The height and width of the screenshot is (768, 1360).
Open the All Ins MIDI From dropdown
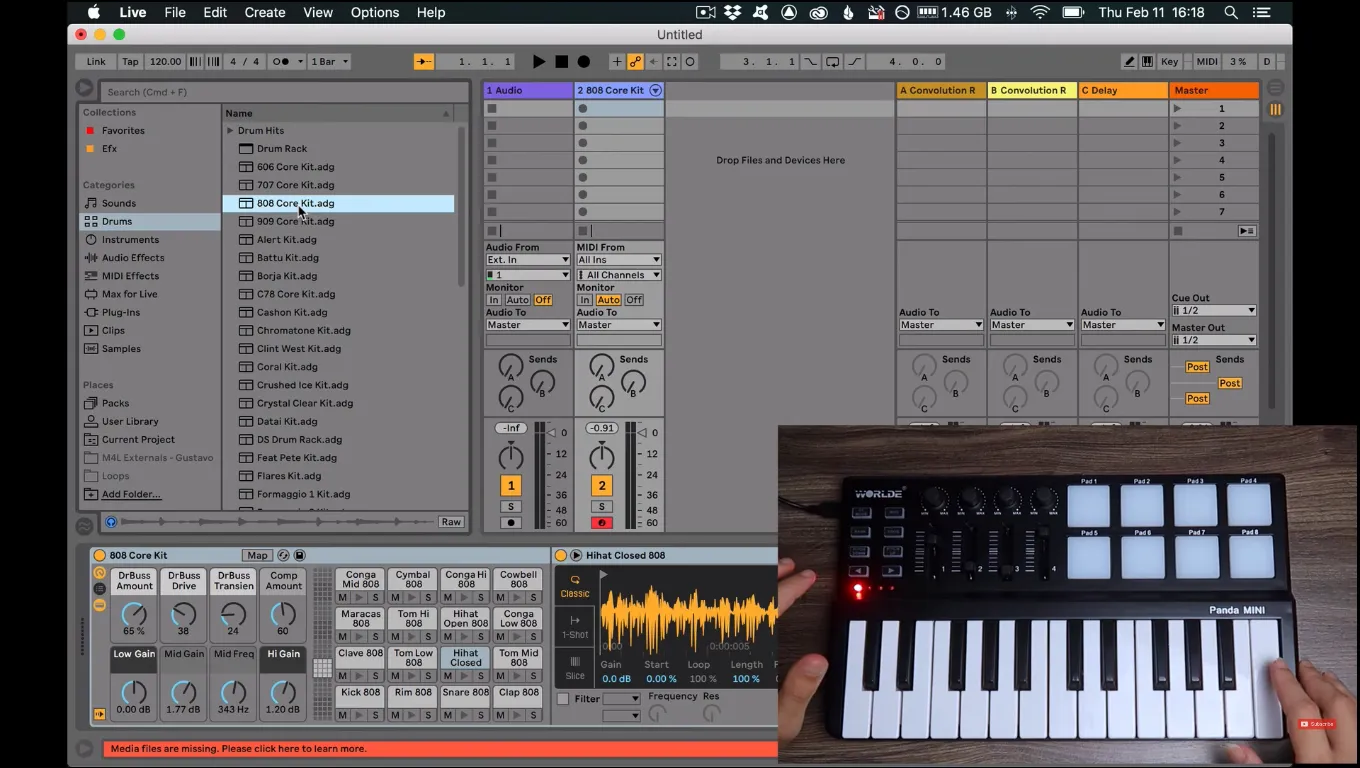[619, 260]
